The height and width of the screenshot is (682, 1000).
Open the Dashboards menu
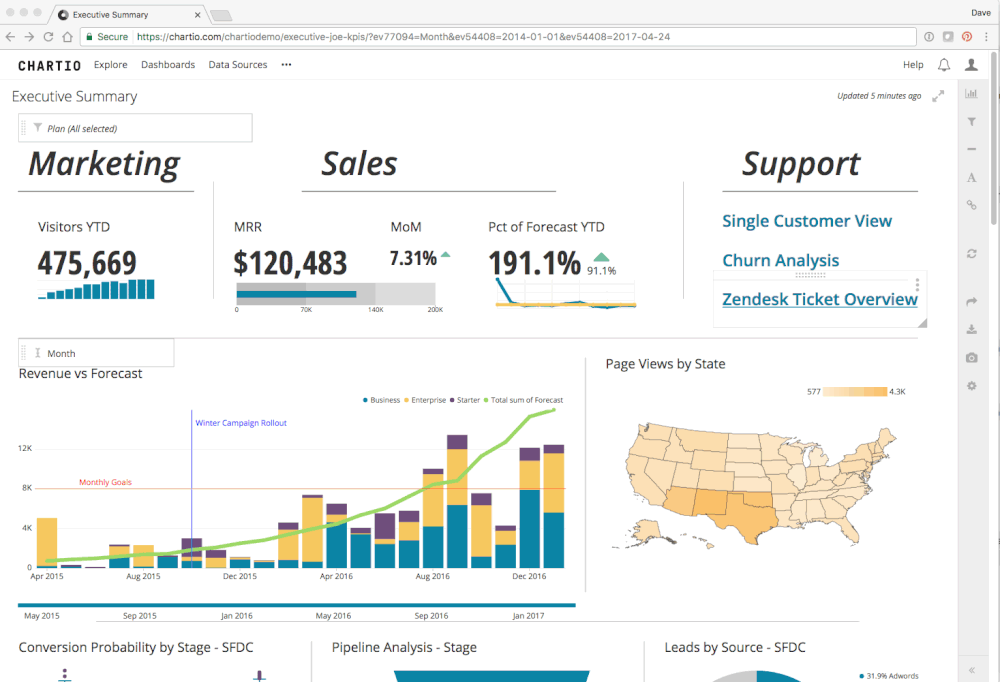(168, 65)
